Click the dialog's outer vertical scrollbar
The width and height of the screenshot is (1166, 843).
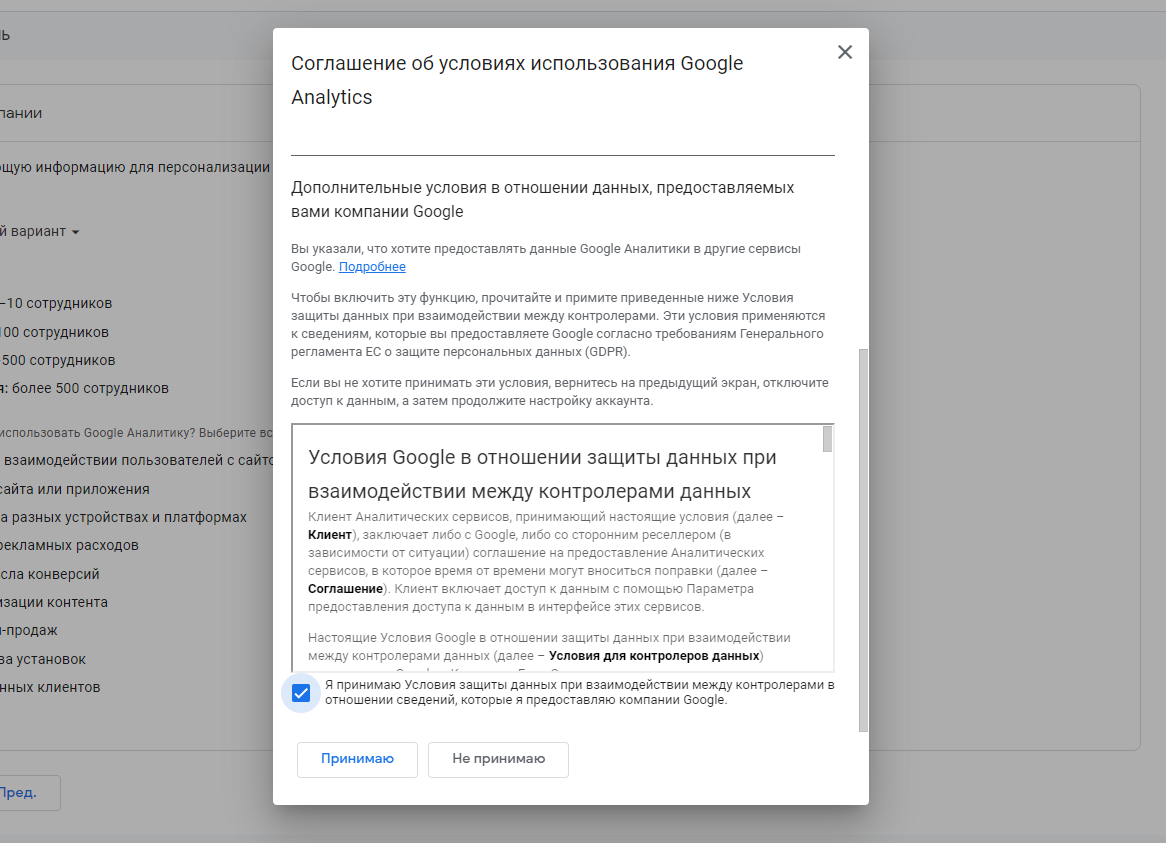(x=864, y=540)
